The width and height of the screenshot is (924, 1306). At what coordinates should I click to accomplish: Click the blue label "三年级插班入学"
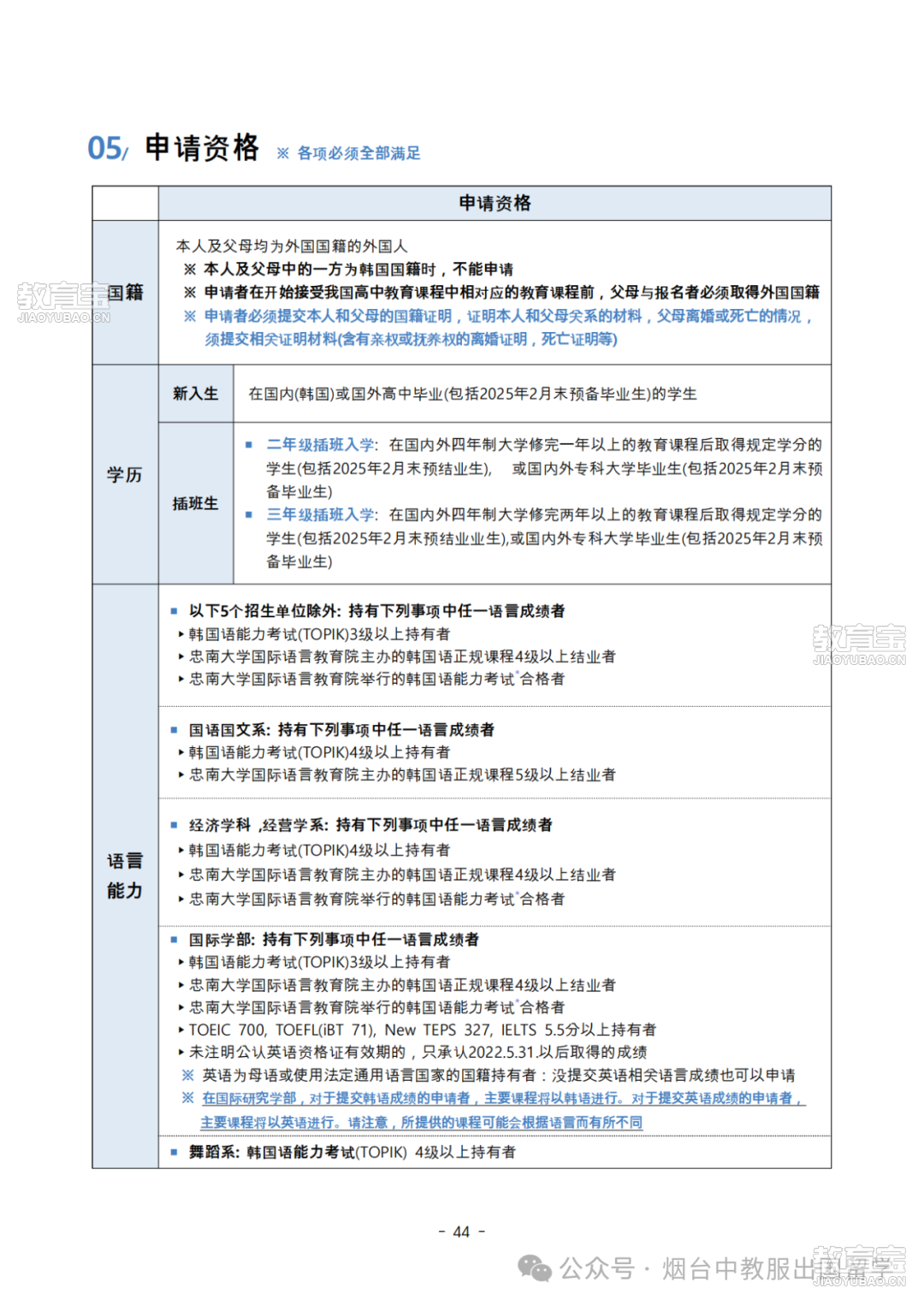click(x=320, y=514)
